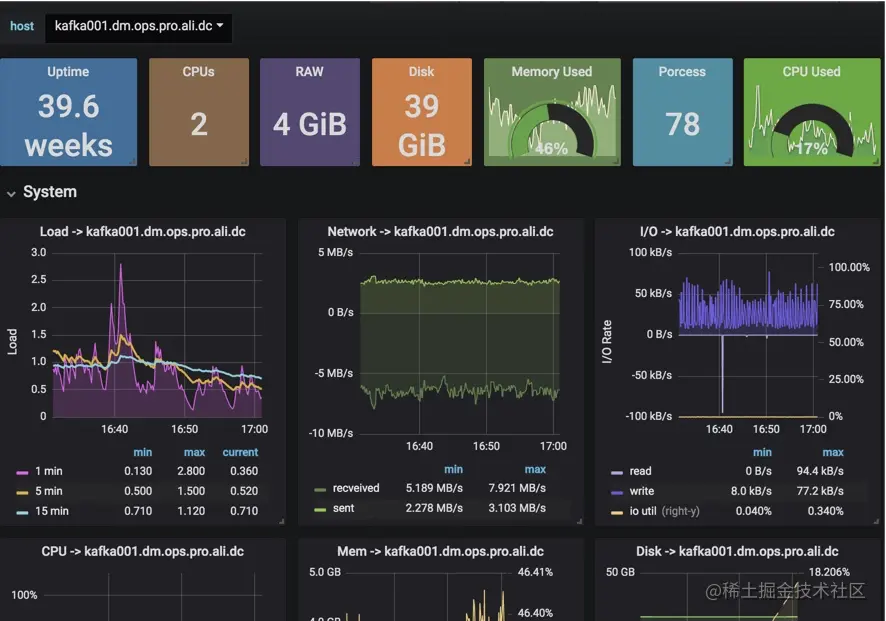Click the pink 1 min color swatch
886x621 pixels.
click(22, 472)
